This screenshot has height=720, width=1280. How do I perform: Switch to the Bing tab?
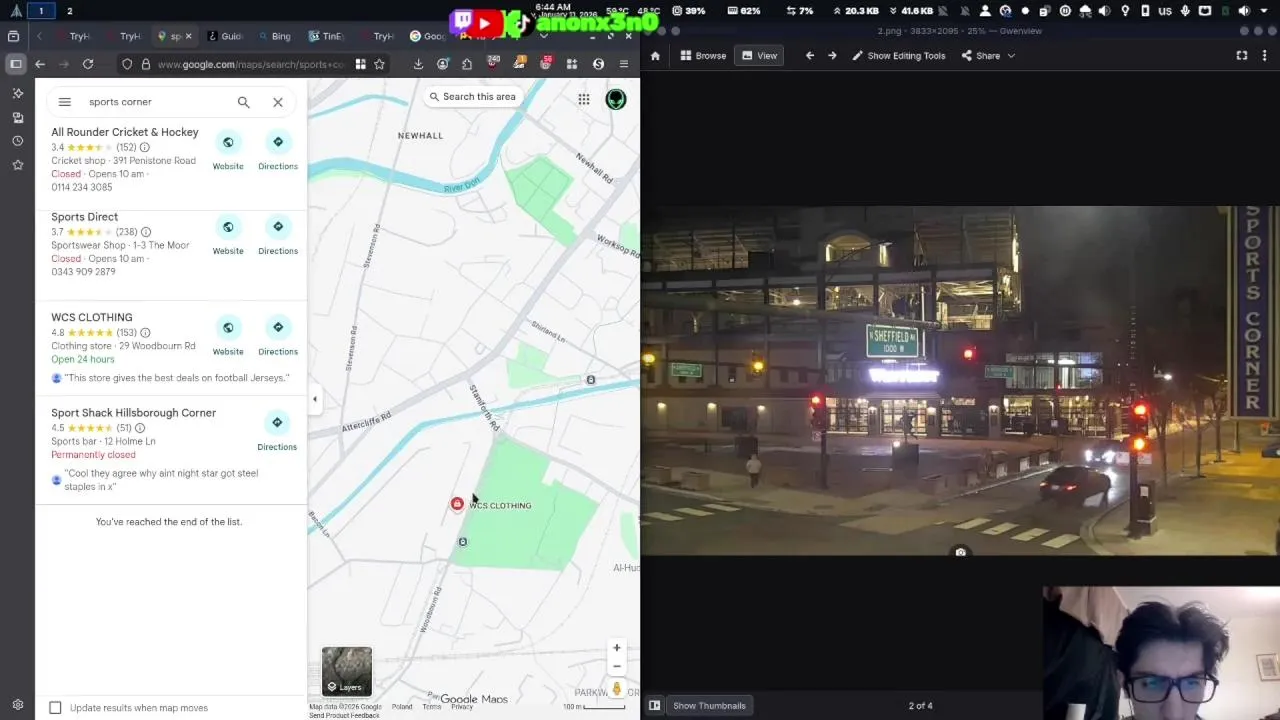(273, 36)
